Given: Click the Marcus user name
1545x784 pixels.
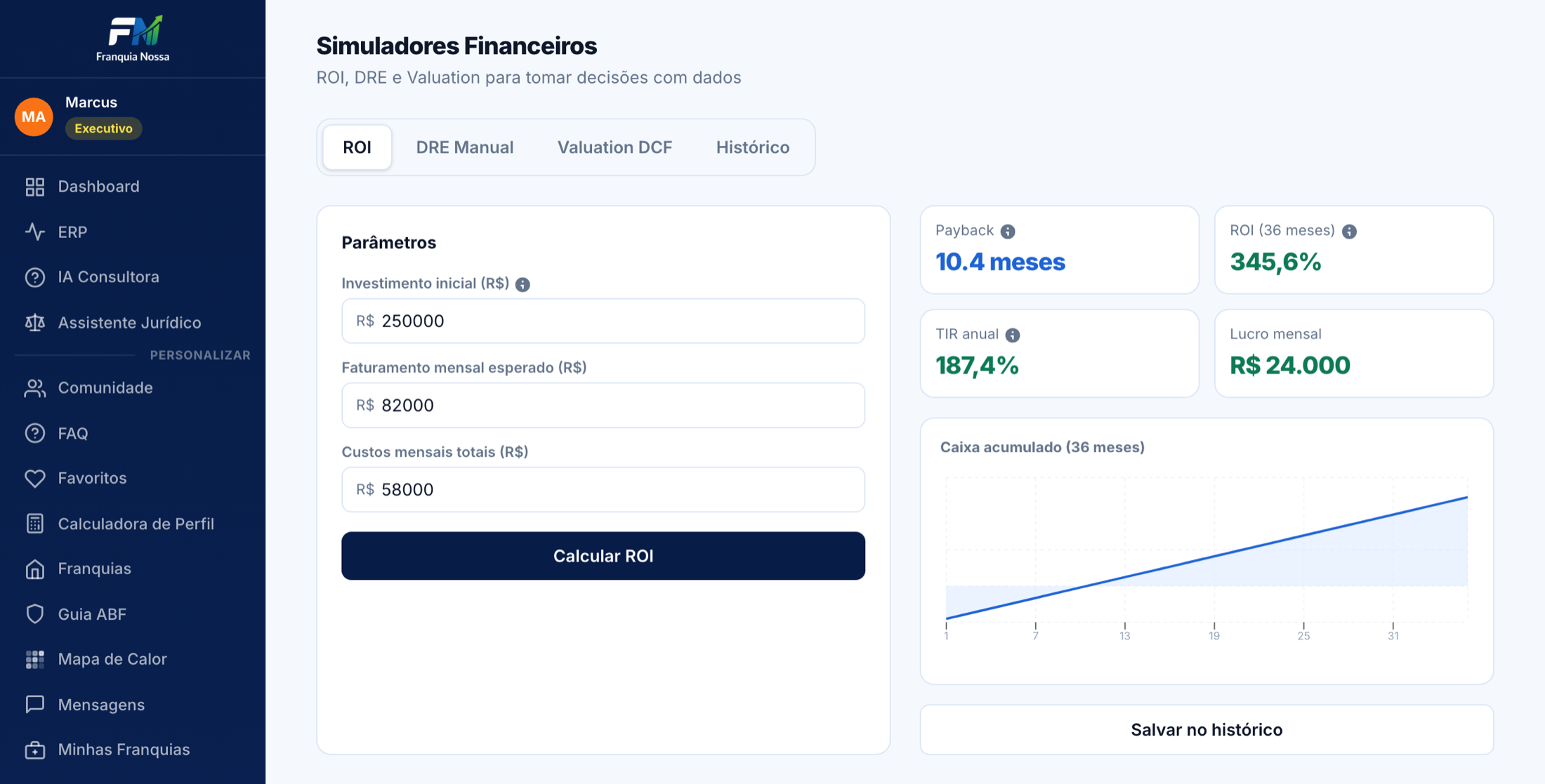Looking at the screenshot, I should pos(91,102).
